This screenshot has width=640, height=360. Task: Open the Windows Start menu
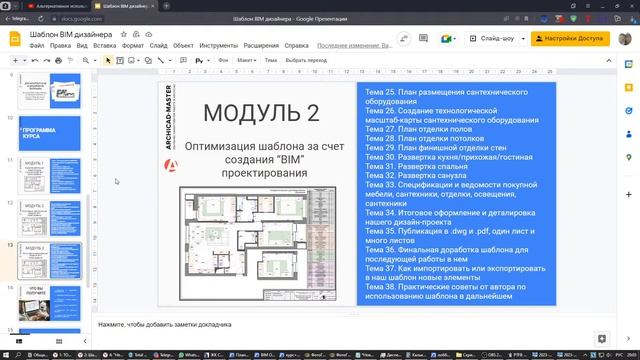6,355
